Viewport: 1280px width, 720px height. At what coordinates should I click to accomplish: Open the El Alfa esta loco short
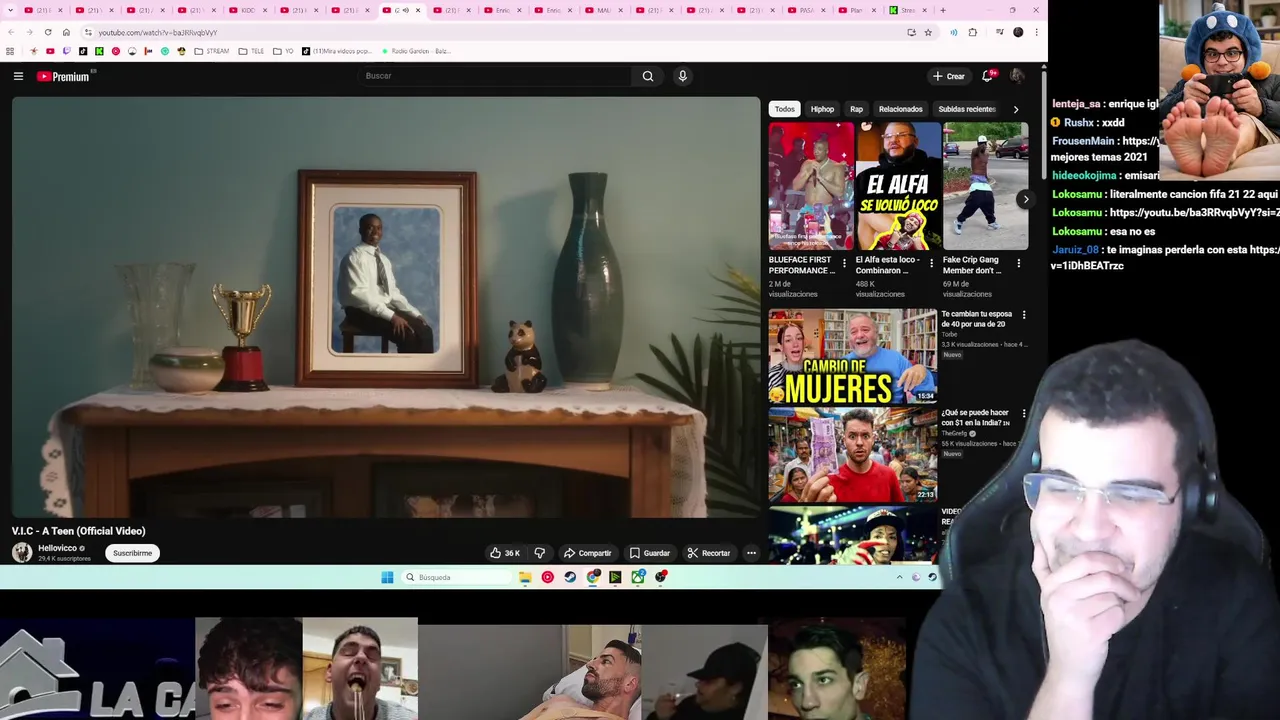898,186
